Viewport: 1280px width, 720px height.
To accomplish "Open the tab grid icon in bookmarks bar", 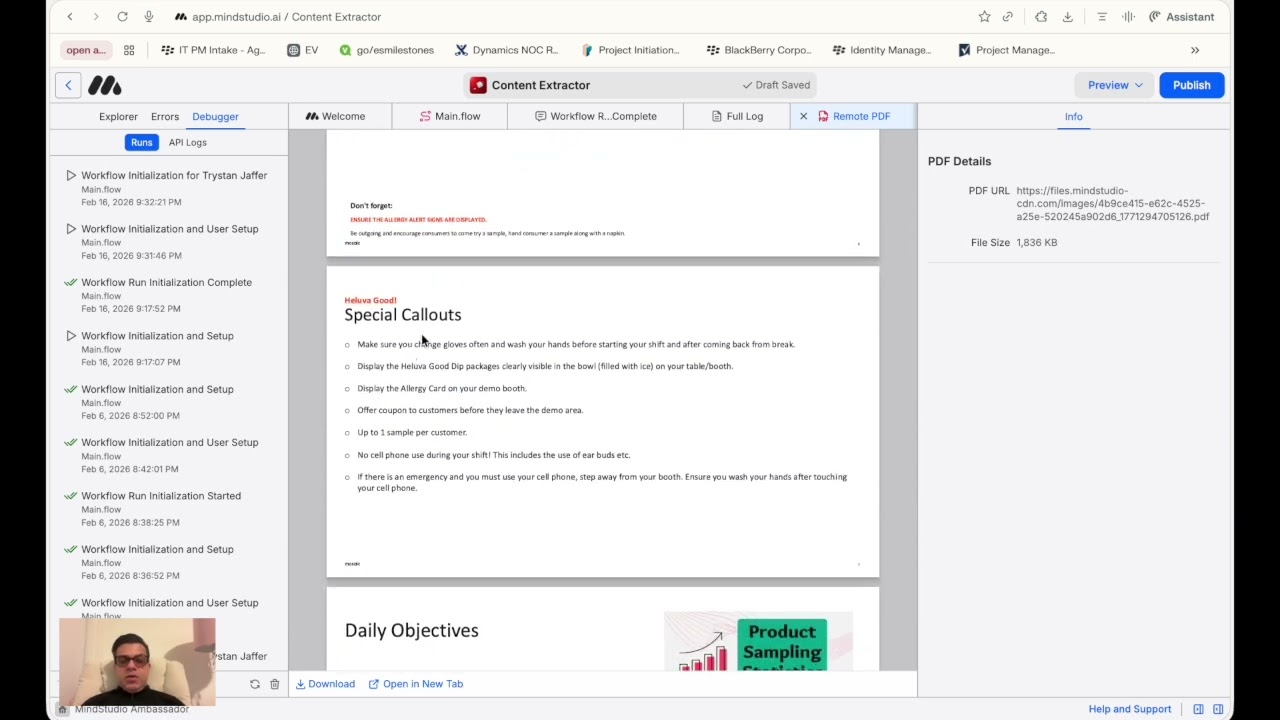I will tap(129, 50).
